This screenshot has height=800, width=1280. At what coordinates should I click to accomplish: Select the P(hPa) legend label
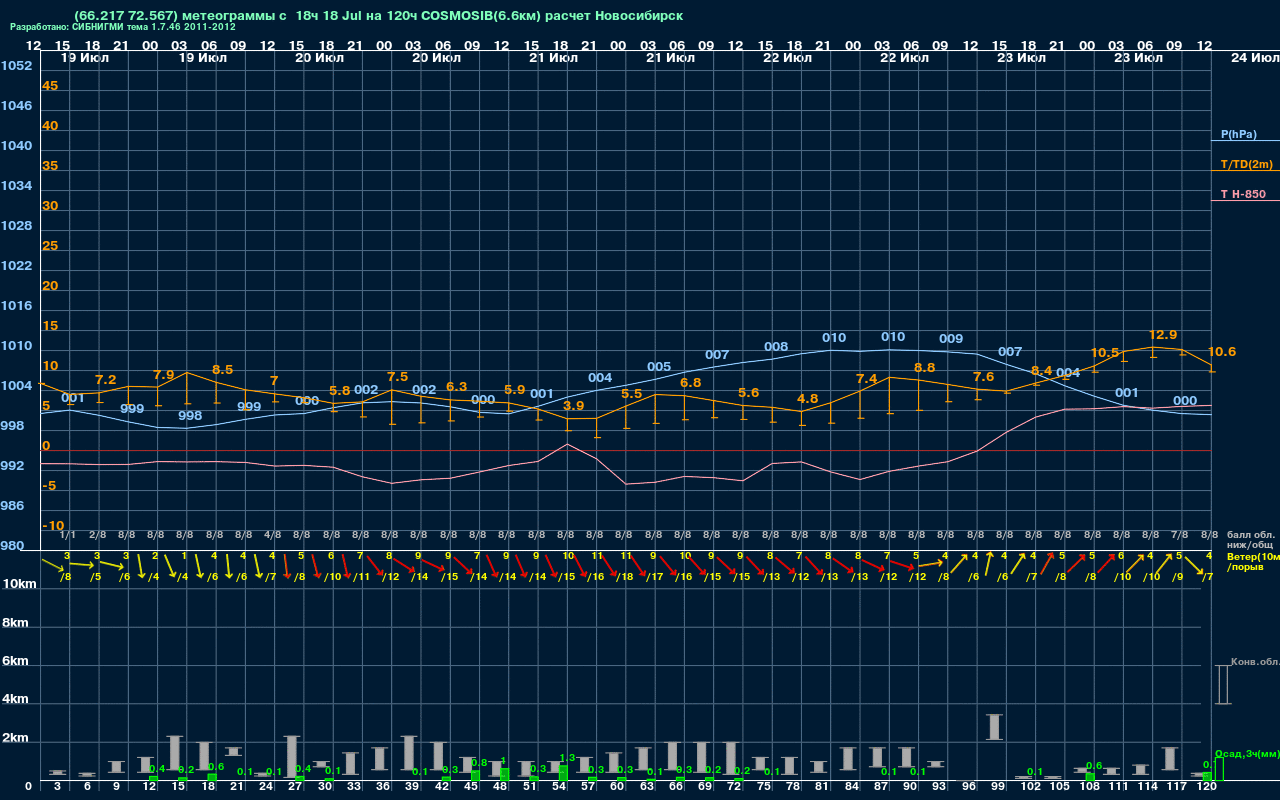point(1239,134)
